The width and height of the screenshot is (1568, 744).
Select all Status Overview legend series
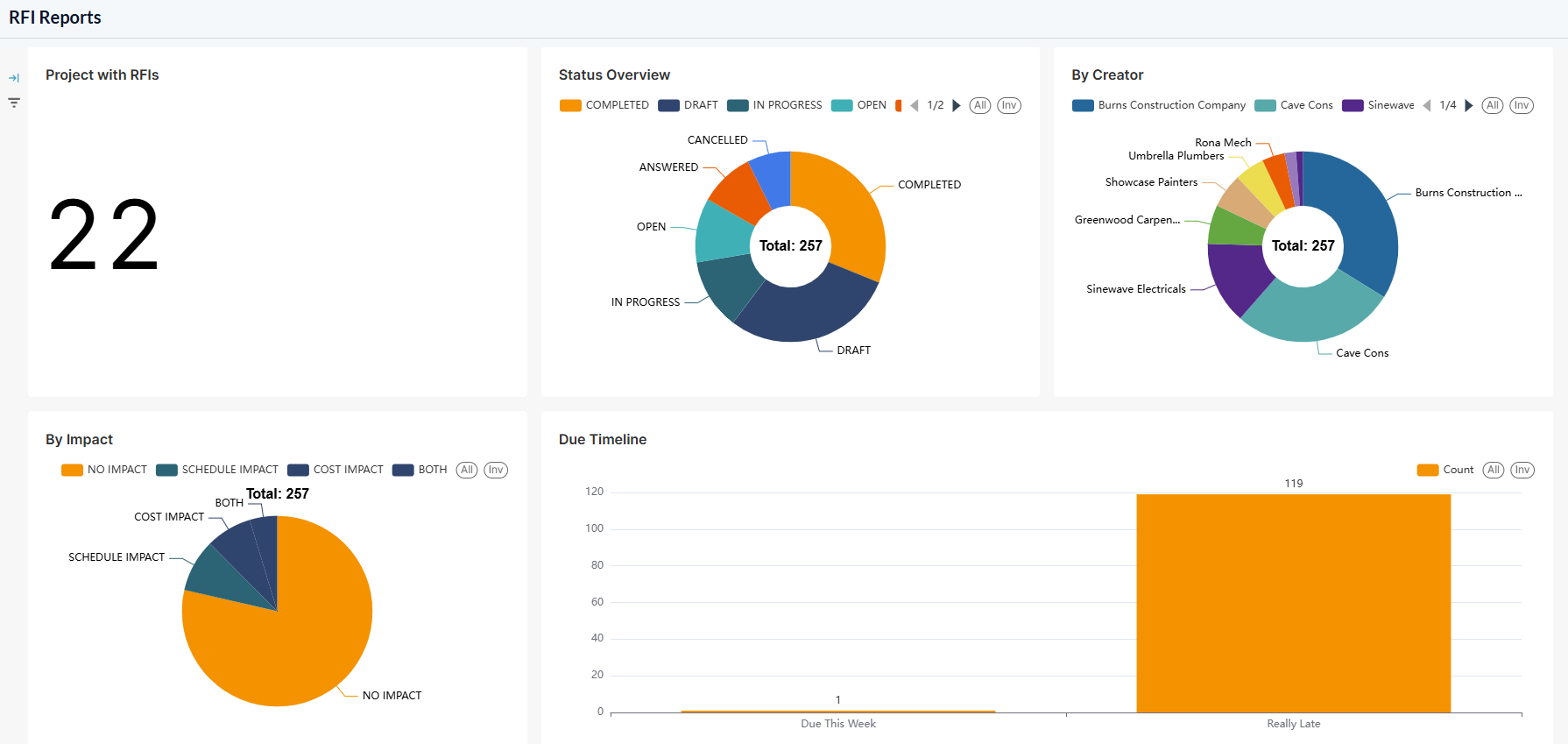pyautogui.click(x=980, y=105)
